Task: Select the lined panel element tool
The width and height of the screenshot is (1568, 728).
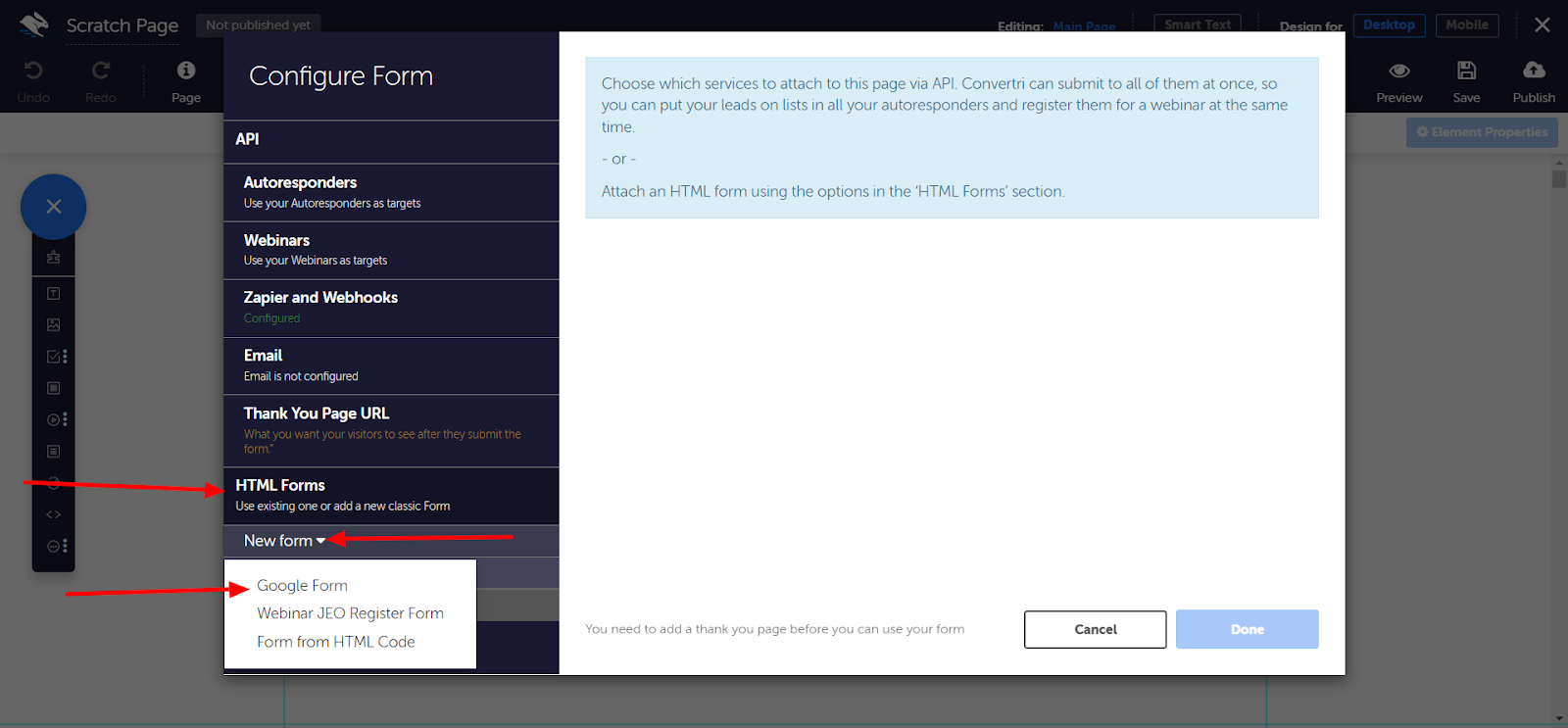Action: [54, 452]
